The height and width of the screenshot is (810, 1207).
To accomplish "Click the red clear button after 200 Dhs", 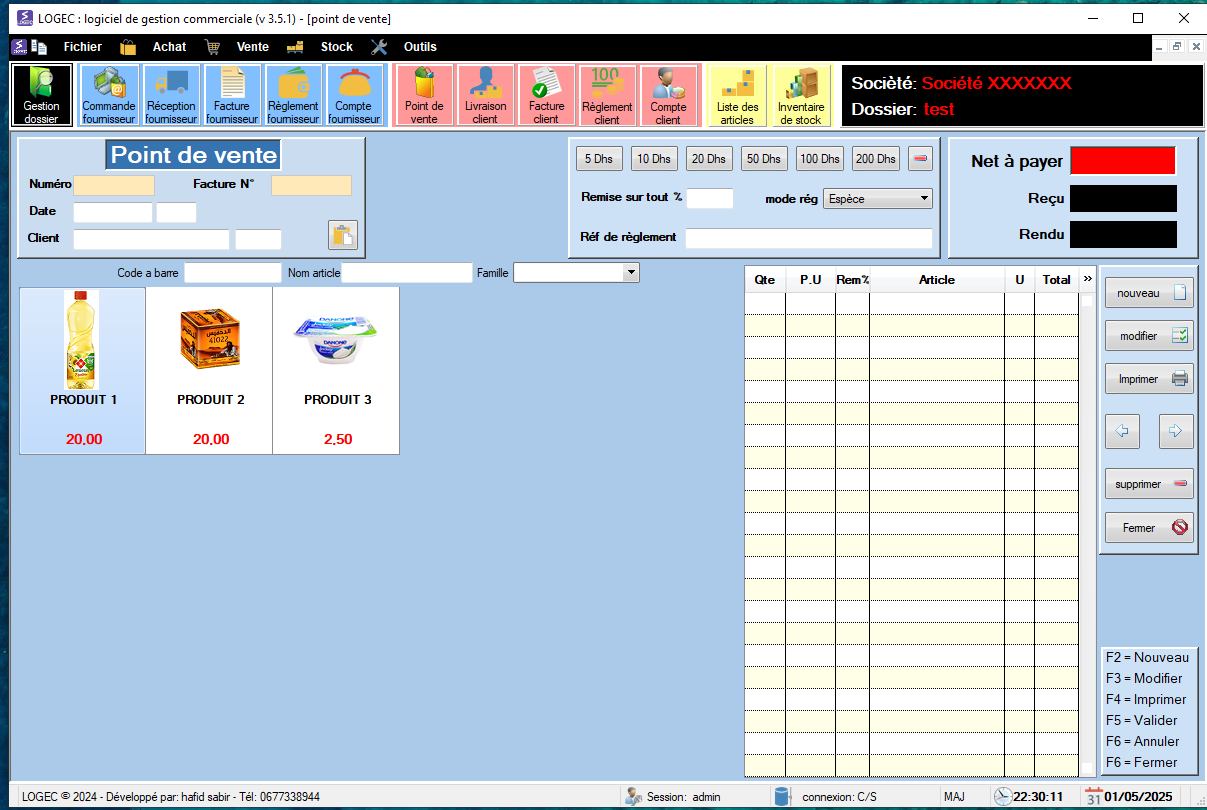I will coord(921,159).
